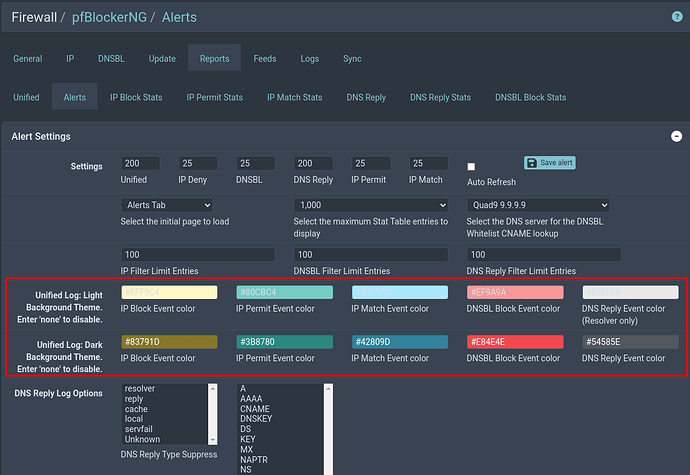This screenshot has width=690, height=475.
Task: Click the dark theme #42809D IP Match color
Action: click(x=400, y=342)
